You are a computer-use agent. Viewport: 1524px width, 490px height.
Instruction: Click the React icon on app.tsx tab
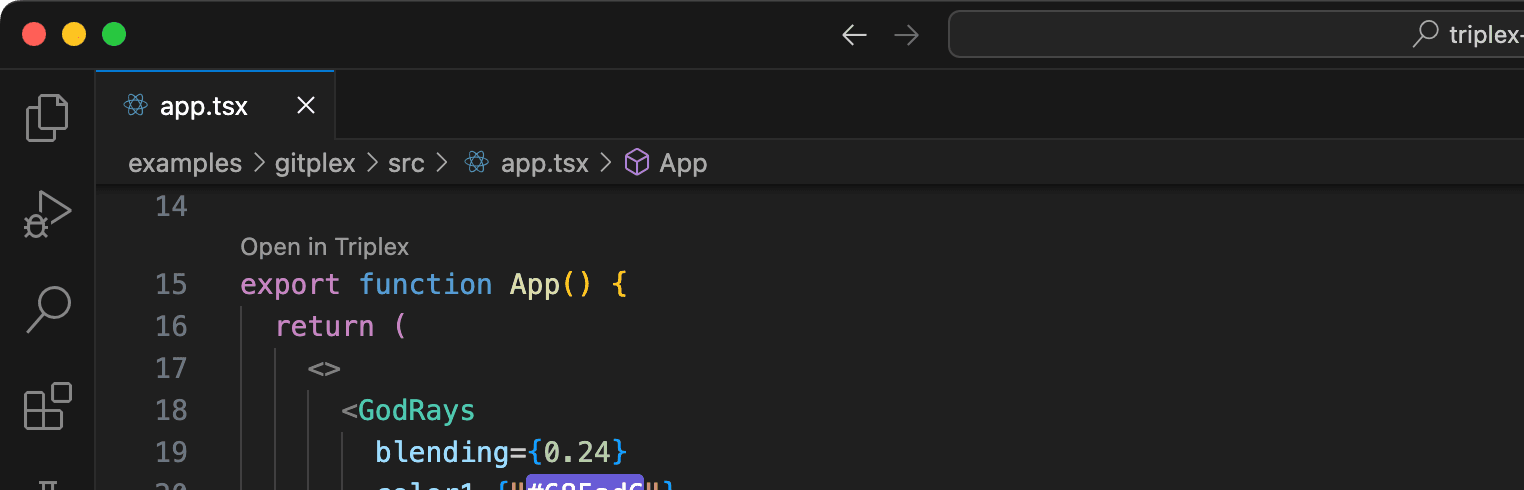click(135, 105)
